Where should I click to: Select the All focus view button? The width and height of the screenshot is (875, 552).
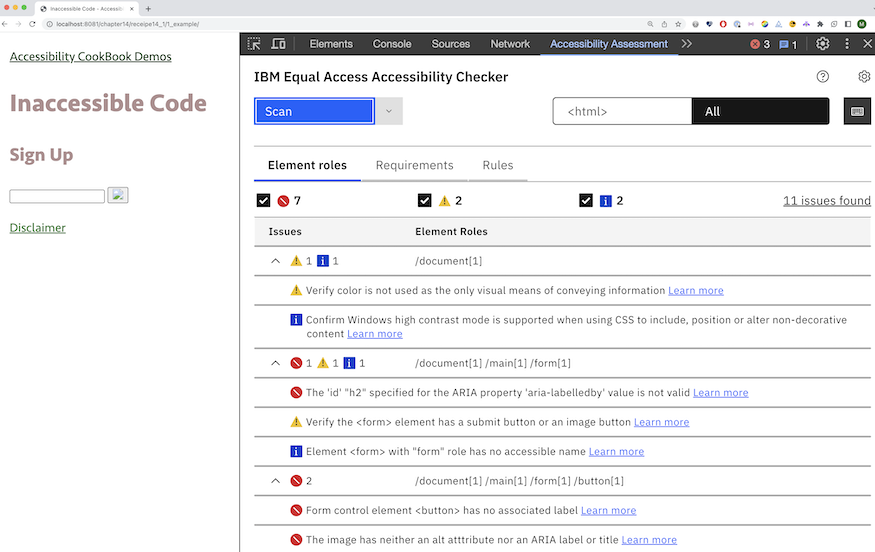pyautogui.click(x=761, y=111)
